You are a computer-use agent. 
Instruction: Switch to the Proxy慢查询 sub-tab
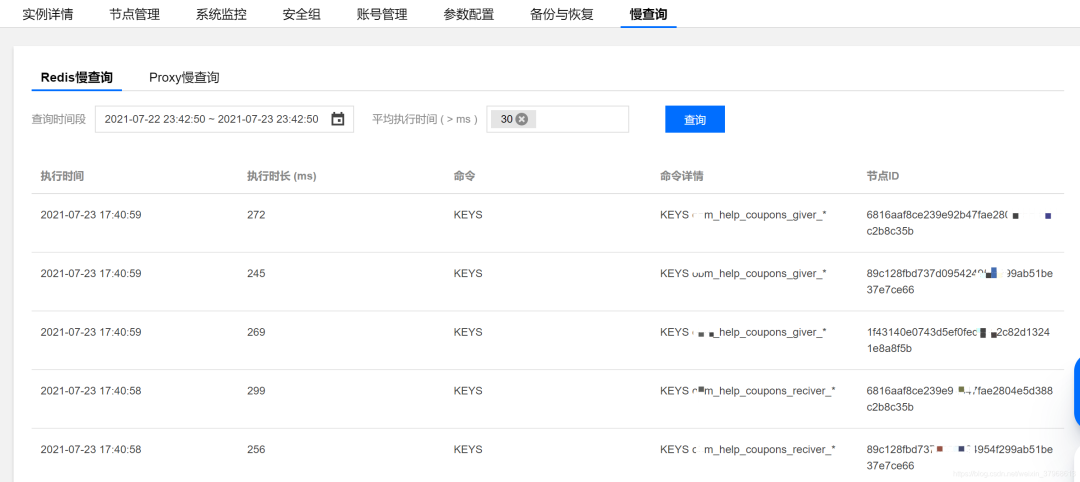click(184, 77)
